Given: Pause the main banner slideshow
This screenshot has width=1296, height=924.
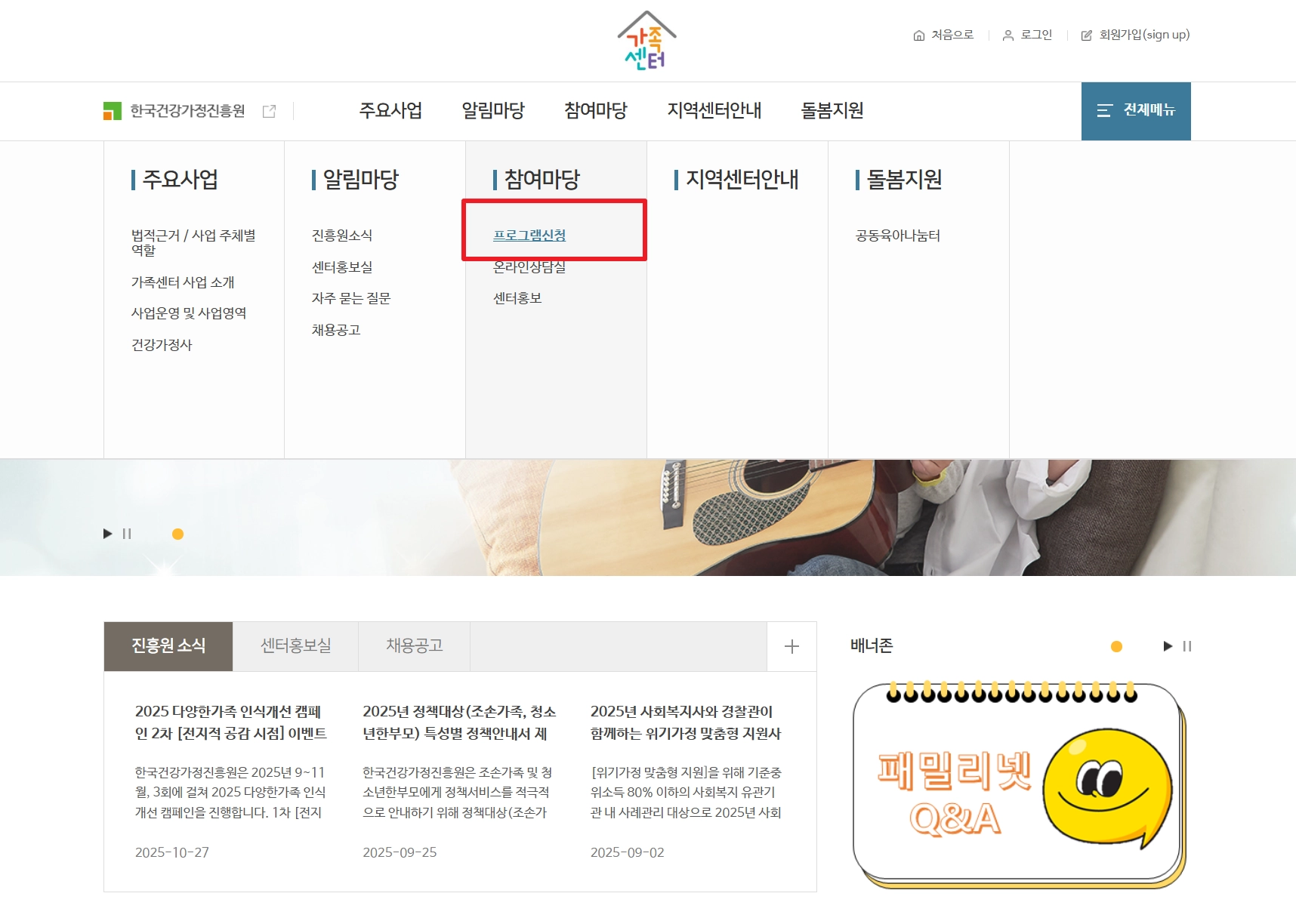Looking at the screenshot, I should click(125, 534).
